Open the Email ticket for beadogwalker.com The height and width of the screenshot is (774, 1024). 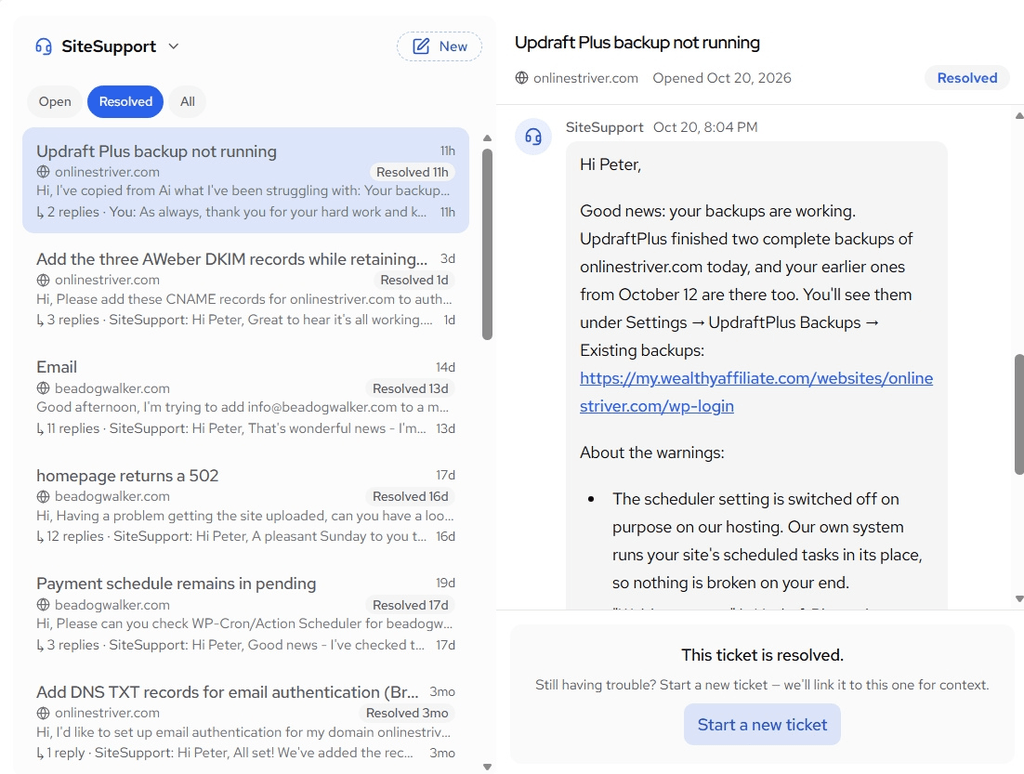click(x=246, y=397)
